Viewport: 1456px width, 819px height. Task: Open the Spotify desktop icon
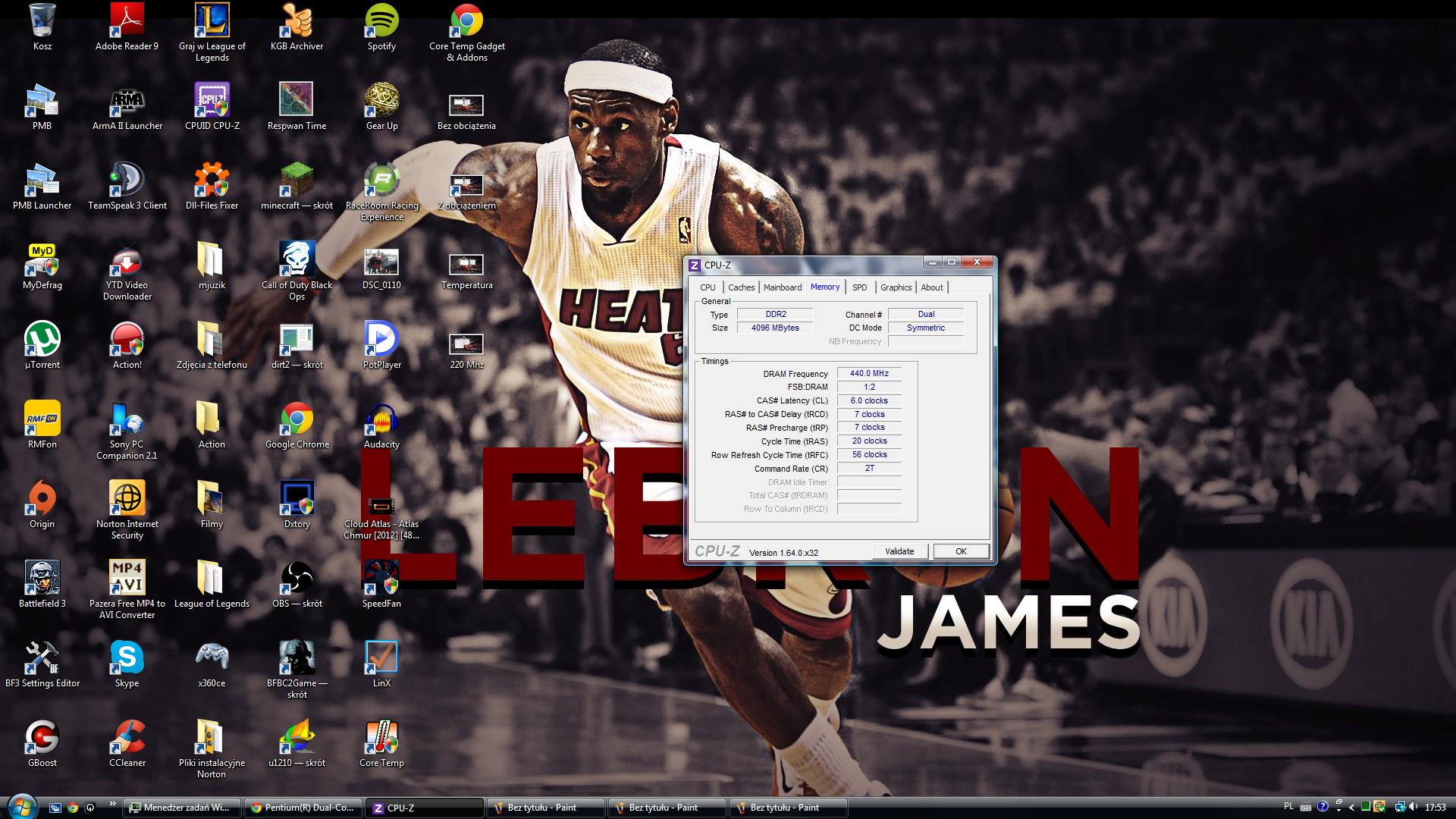(381, 21)
